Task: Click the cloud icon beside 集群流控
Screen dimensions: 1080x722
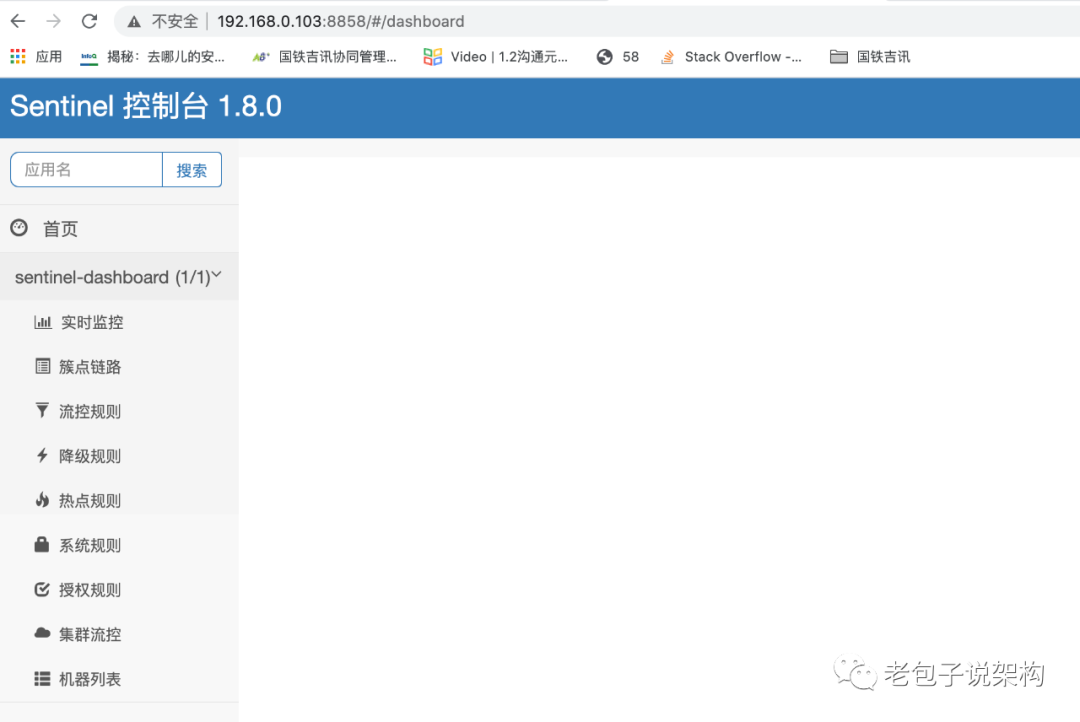Action: 43,633
